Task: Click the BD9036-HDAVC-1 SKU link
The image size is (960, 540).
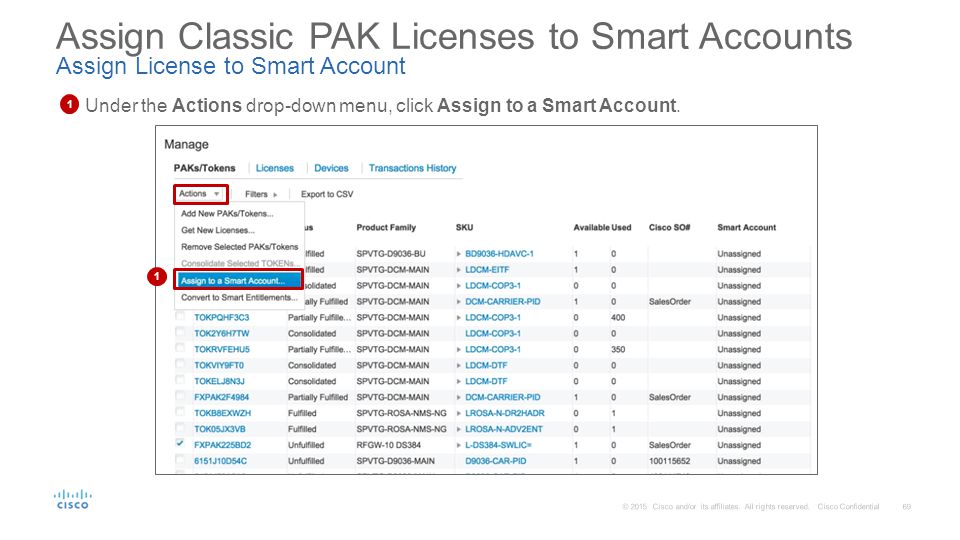Action: [499, 253]
